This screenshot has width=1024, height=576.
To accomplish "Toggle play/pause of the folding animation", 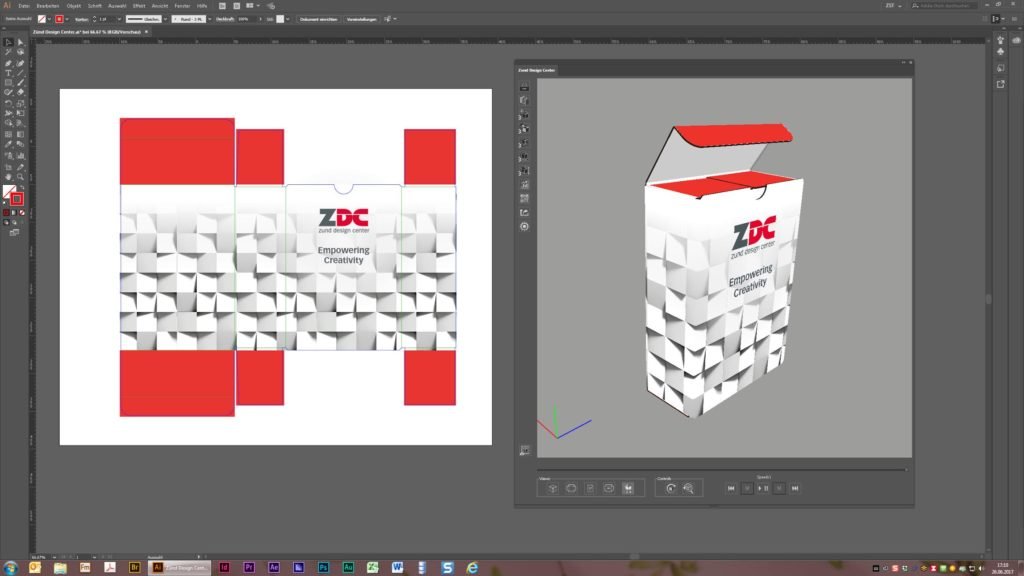I will (x=763, y=488).
